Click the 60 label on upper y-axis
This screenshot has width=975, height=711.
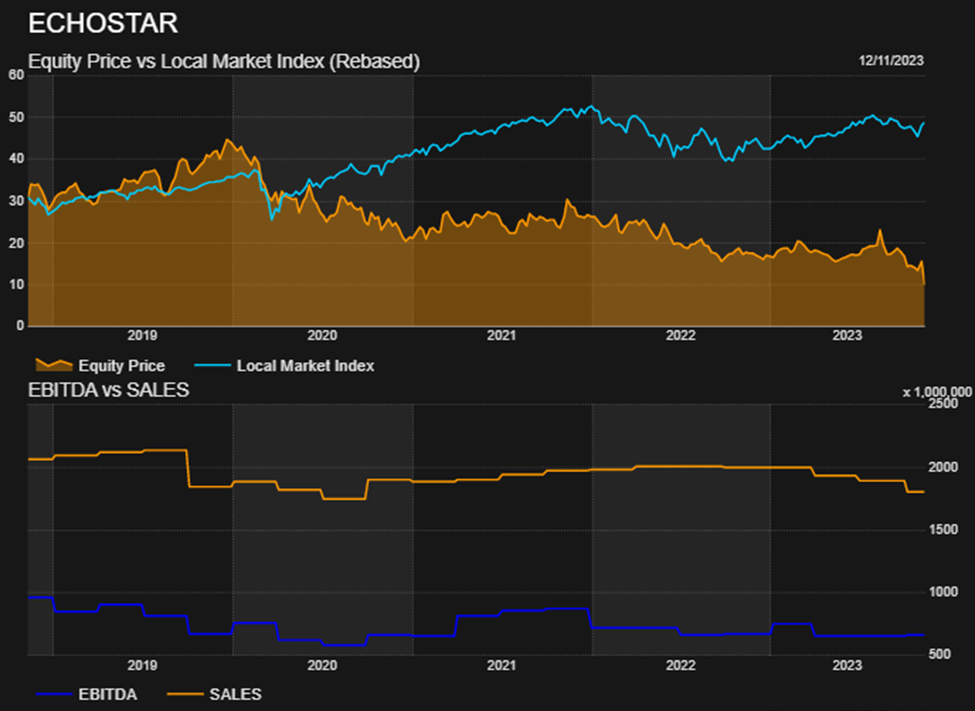coord(16,75)
